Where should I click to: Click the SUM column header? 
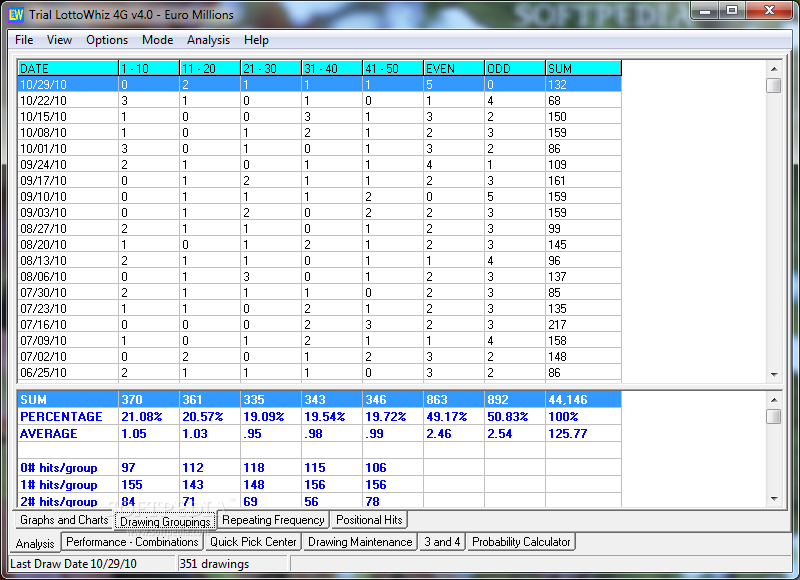point(584,68)
